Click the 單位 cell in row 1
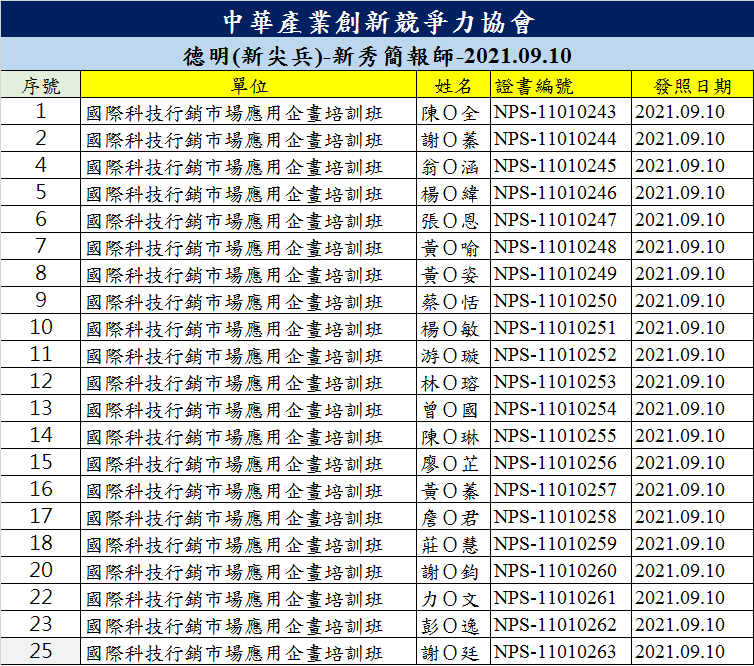Screen dimensions: 754x666 [x=249, y=112]
